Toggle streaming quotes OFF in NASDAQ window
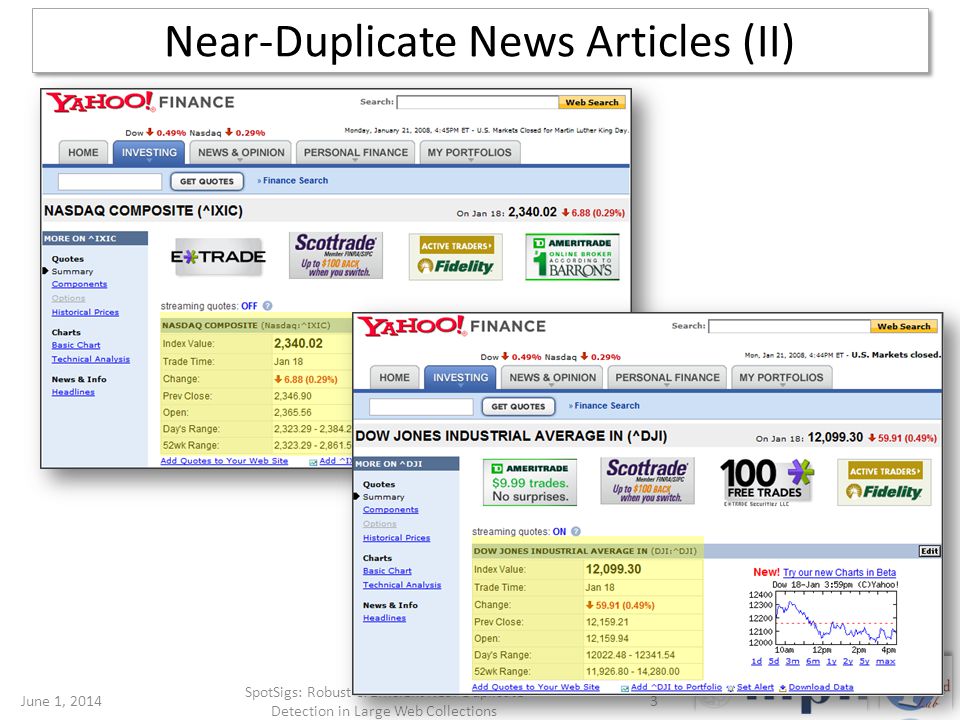 pos(249,306)
